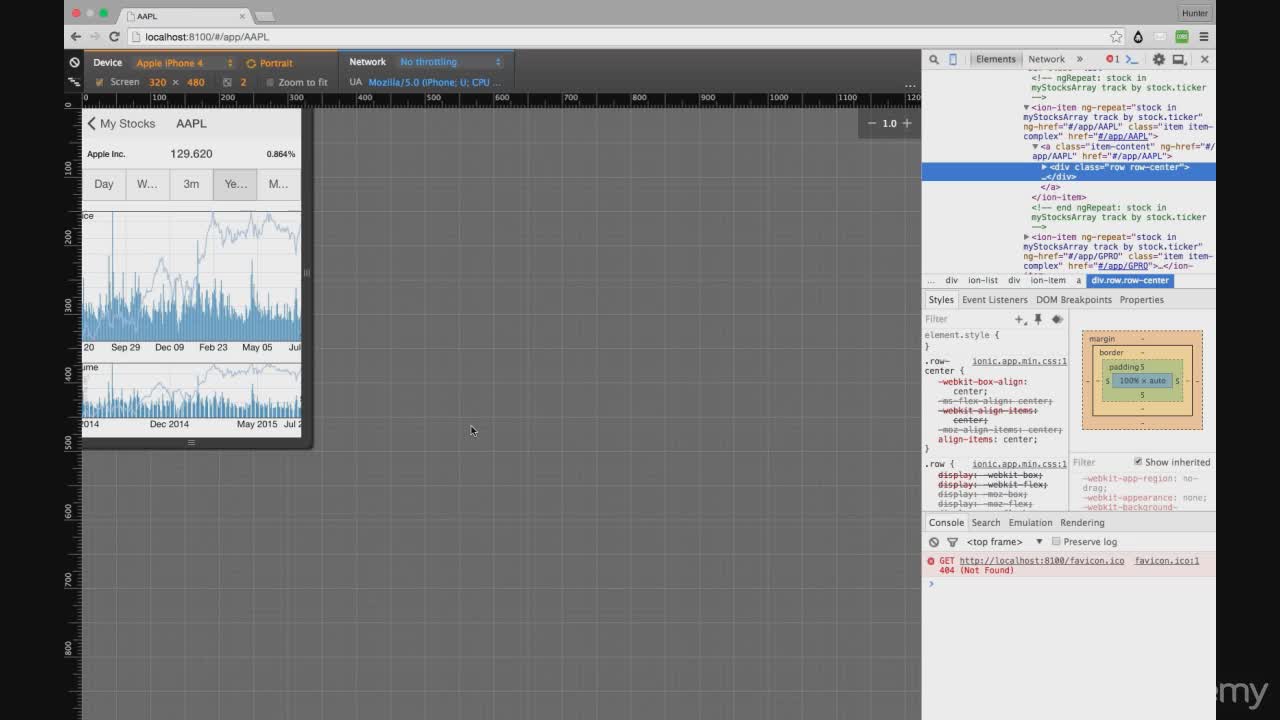Reset device emulation overrides icon
The width and height of the screenshot is (1280, 720).
(x=74, y=62)
